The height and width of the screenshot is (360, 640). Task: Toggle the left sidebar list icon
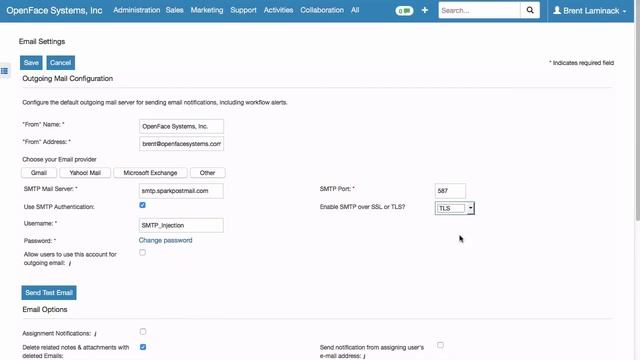pos(4,71)
